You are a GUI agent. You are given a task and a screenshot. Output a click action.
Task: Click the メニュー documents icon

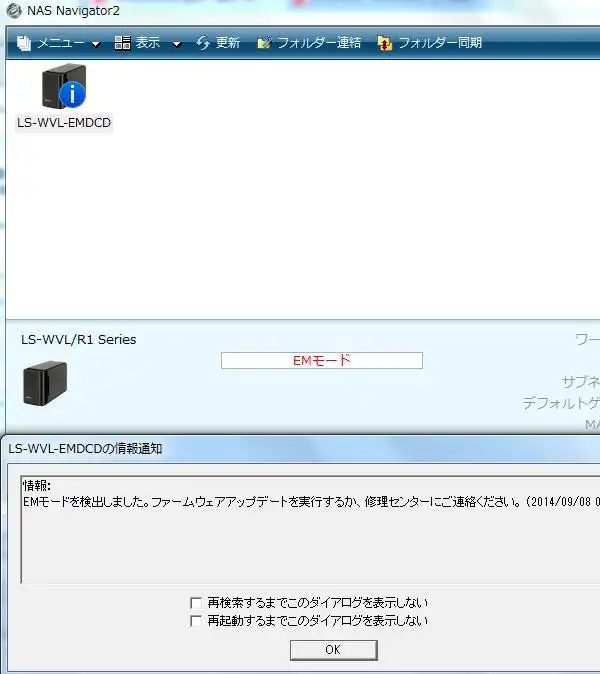24,43
